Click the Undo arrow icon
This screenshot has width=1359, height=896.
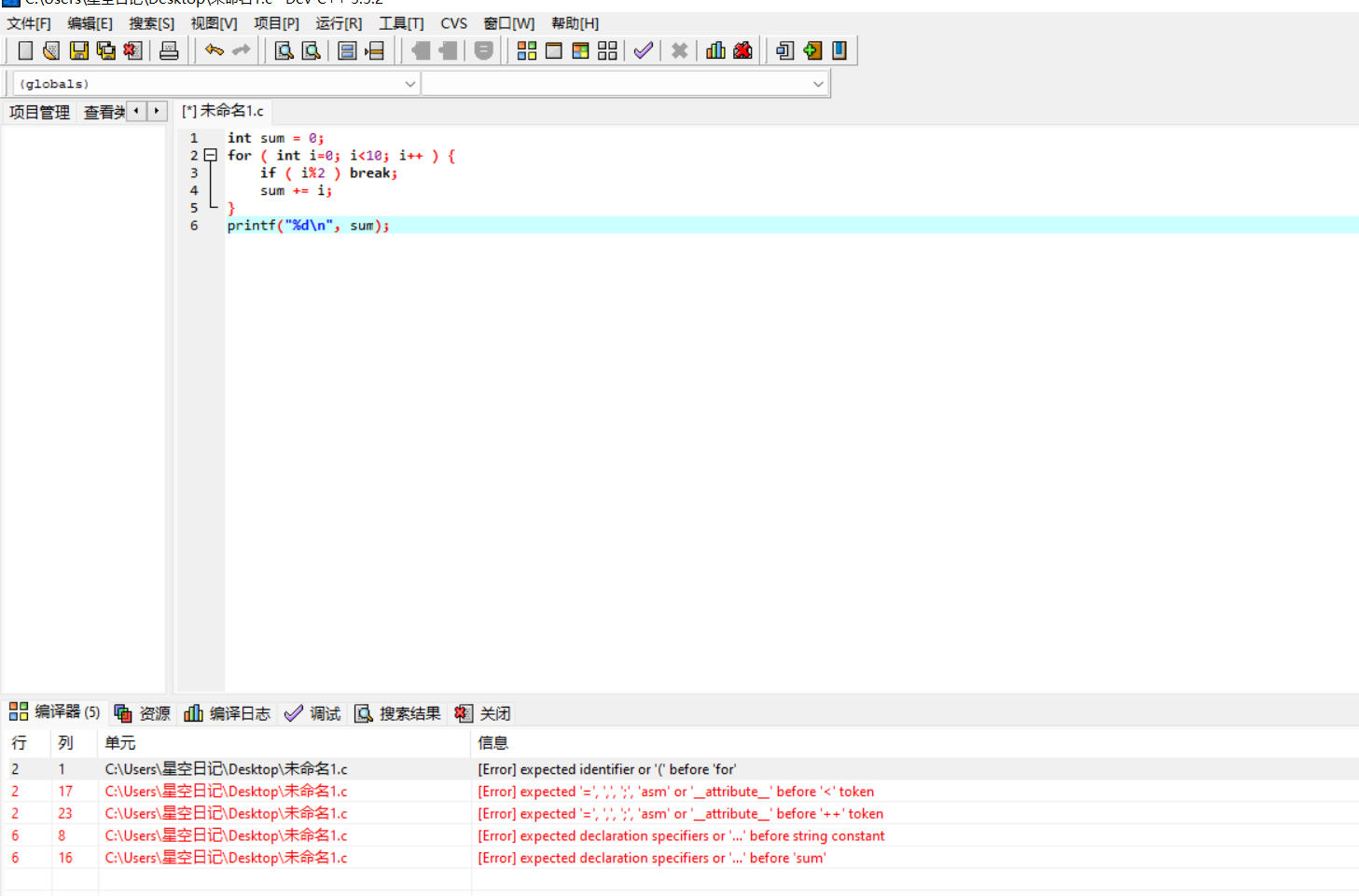[x=215, y=50]
